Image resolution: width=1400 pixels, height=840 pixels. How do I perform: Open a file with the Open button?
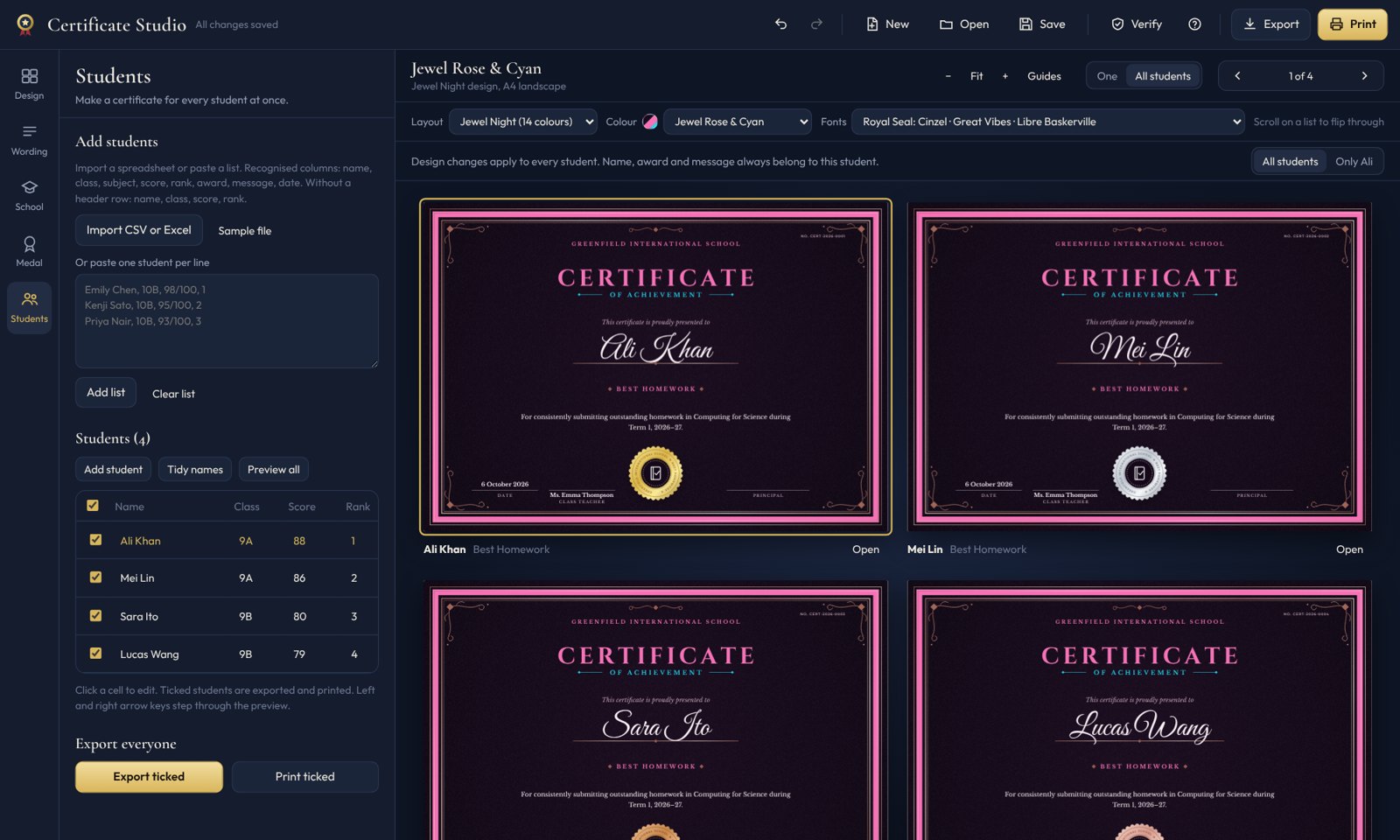click(964, 24)
